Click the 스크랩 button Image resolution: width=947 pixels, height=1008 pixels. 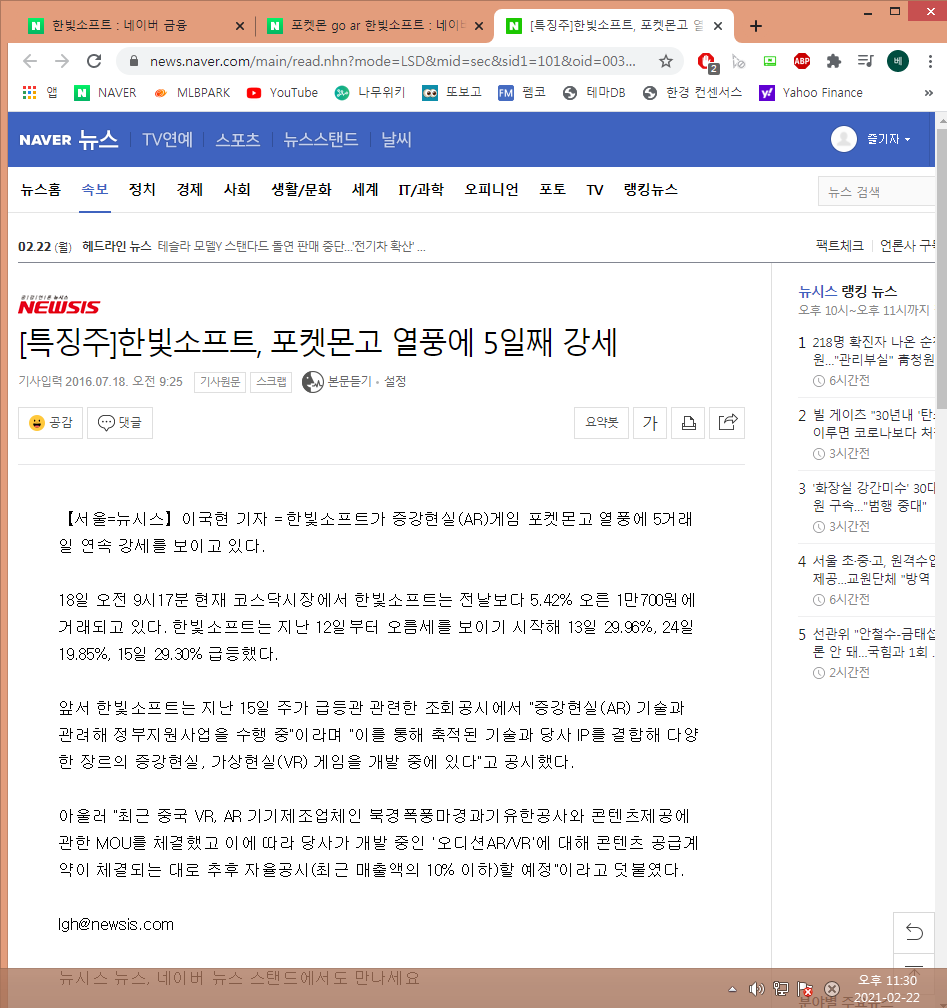click(x=271, y=382)
